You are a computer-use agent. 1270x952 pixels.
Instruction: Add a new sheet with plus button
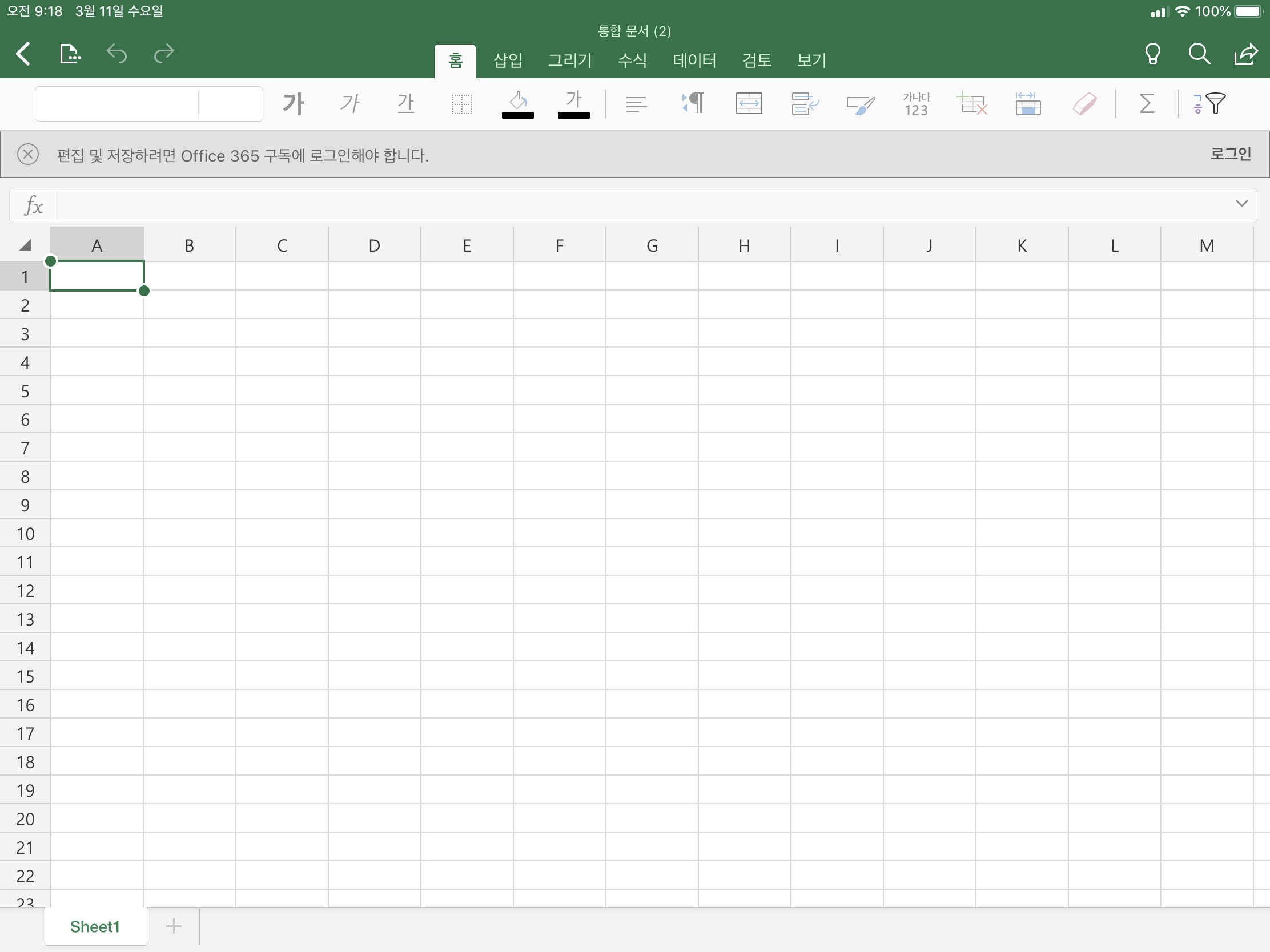click(174, 926)
